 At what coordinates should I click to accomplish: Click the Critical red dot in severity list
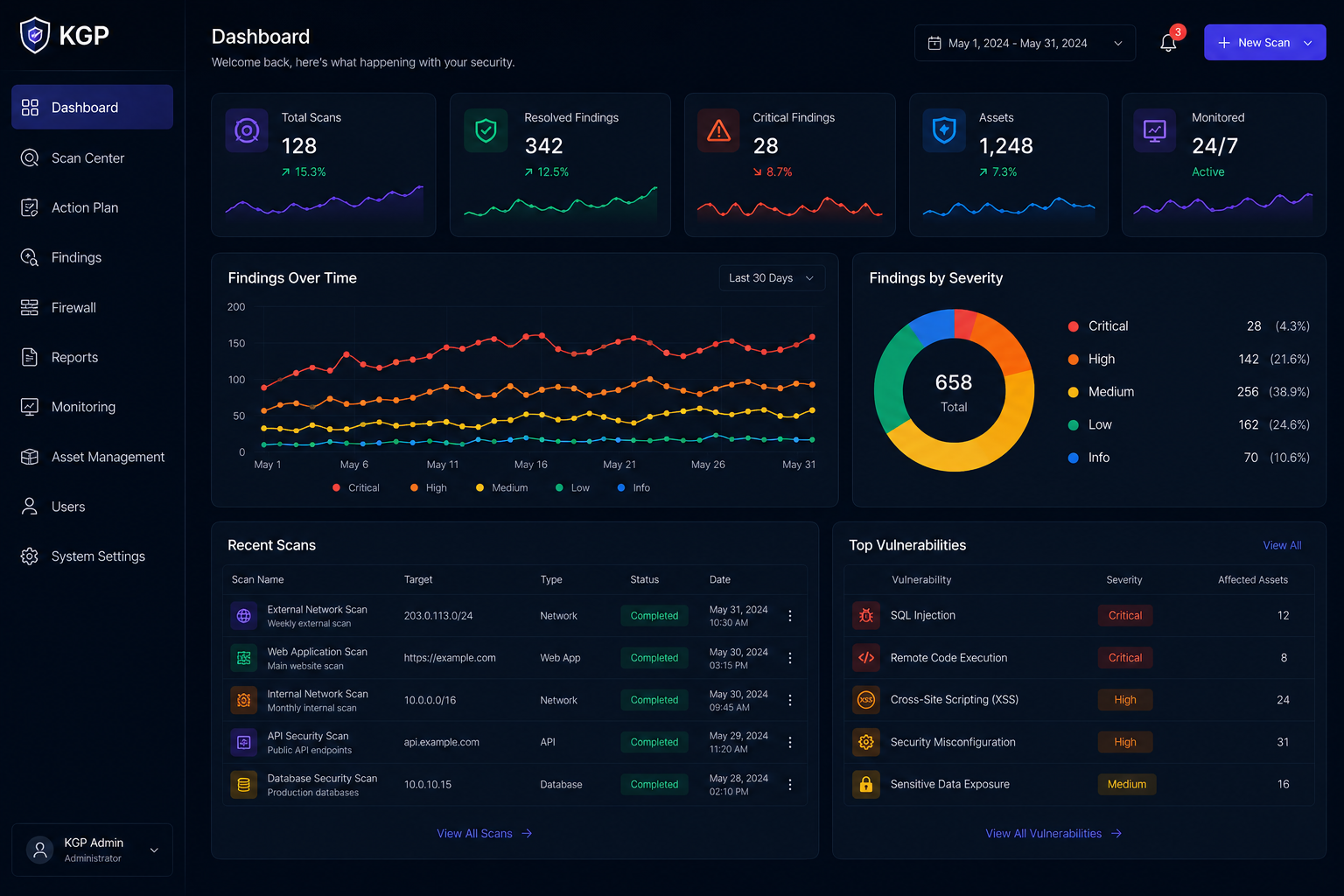pos(1074,326)
